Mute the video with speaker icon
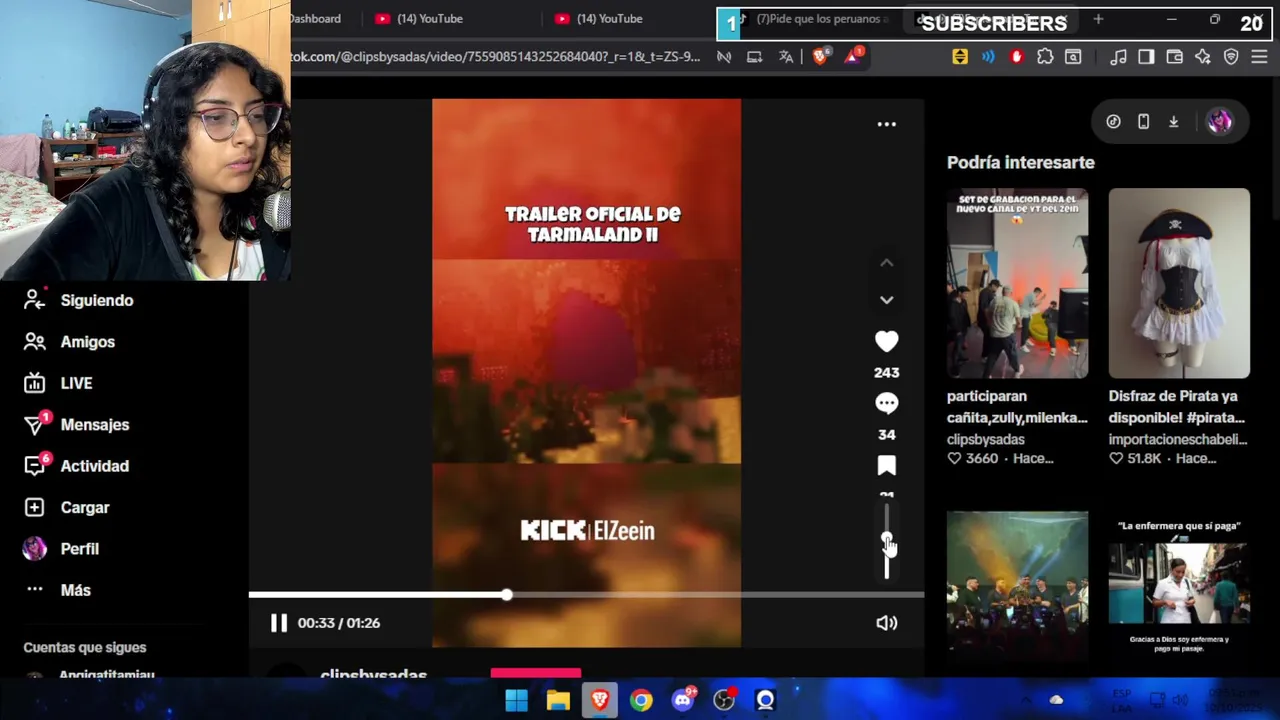 click(886, 623)
